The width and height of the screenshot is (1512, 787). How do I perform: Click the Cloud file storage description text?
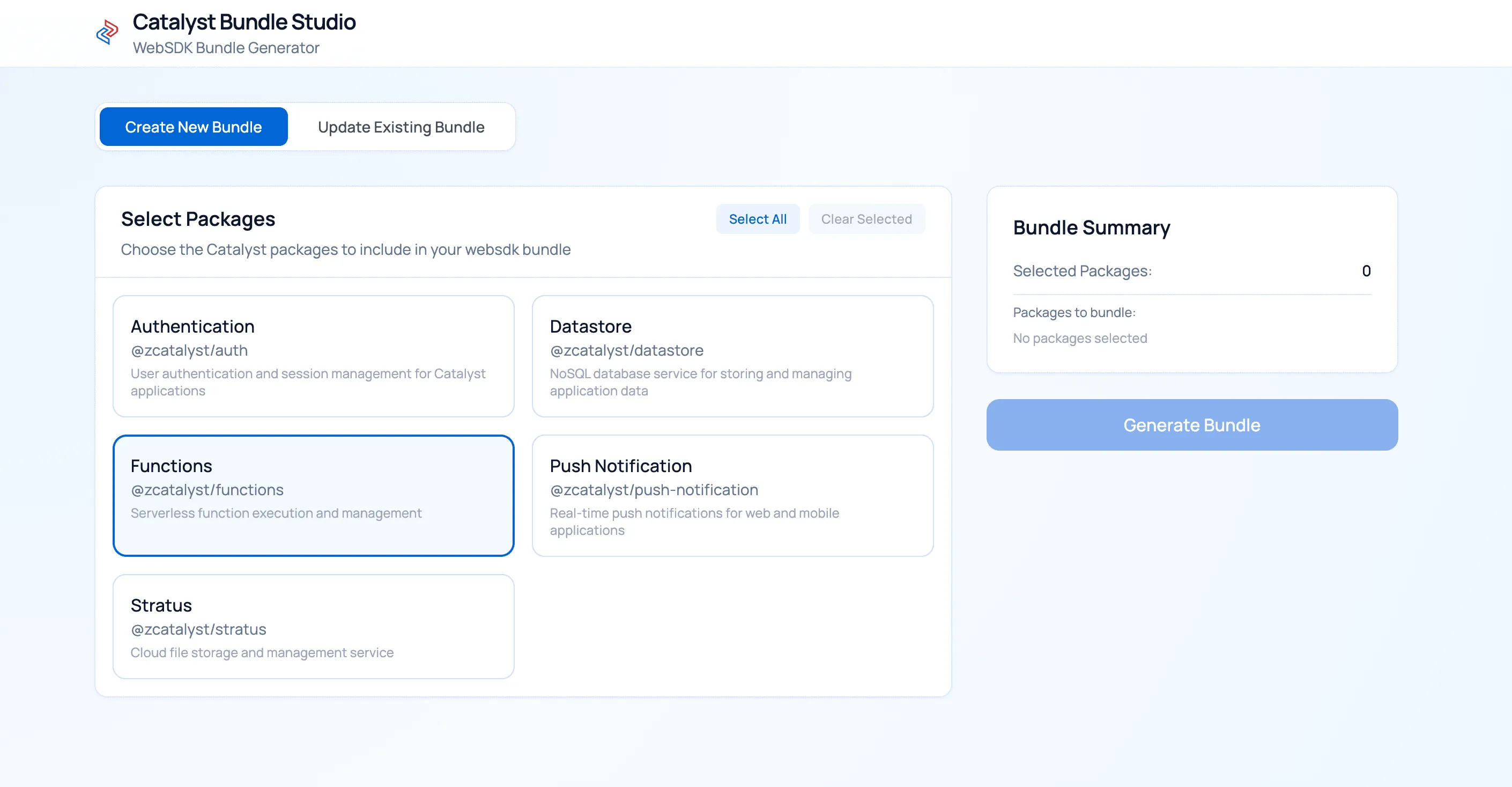pos(262,652)
